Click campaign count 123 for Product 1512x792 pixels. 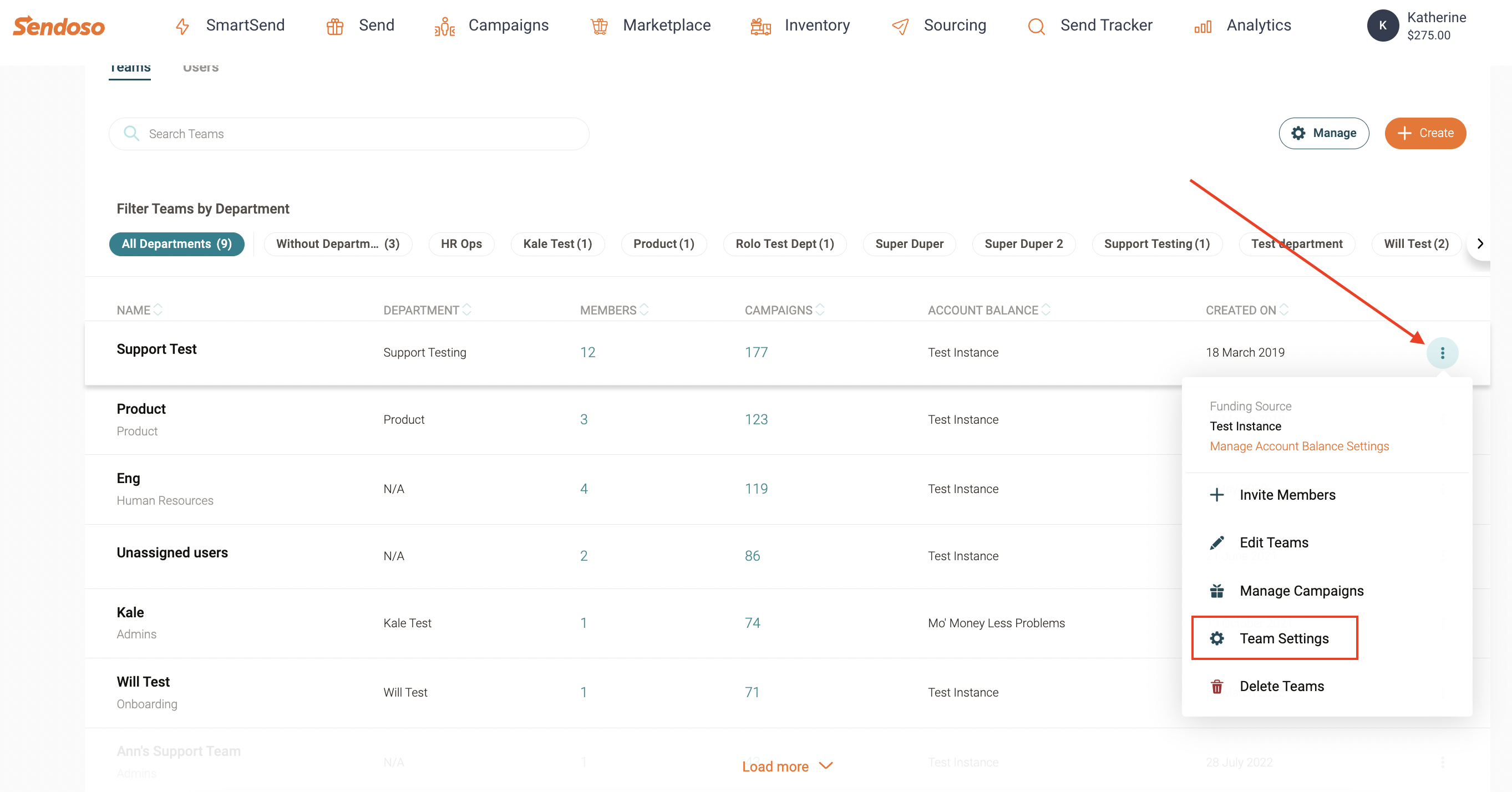756,420
